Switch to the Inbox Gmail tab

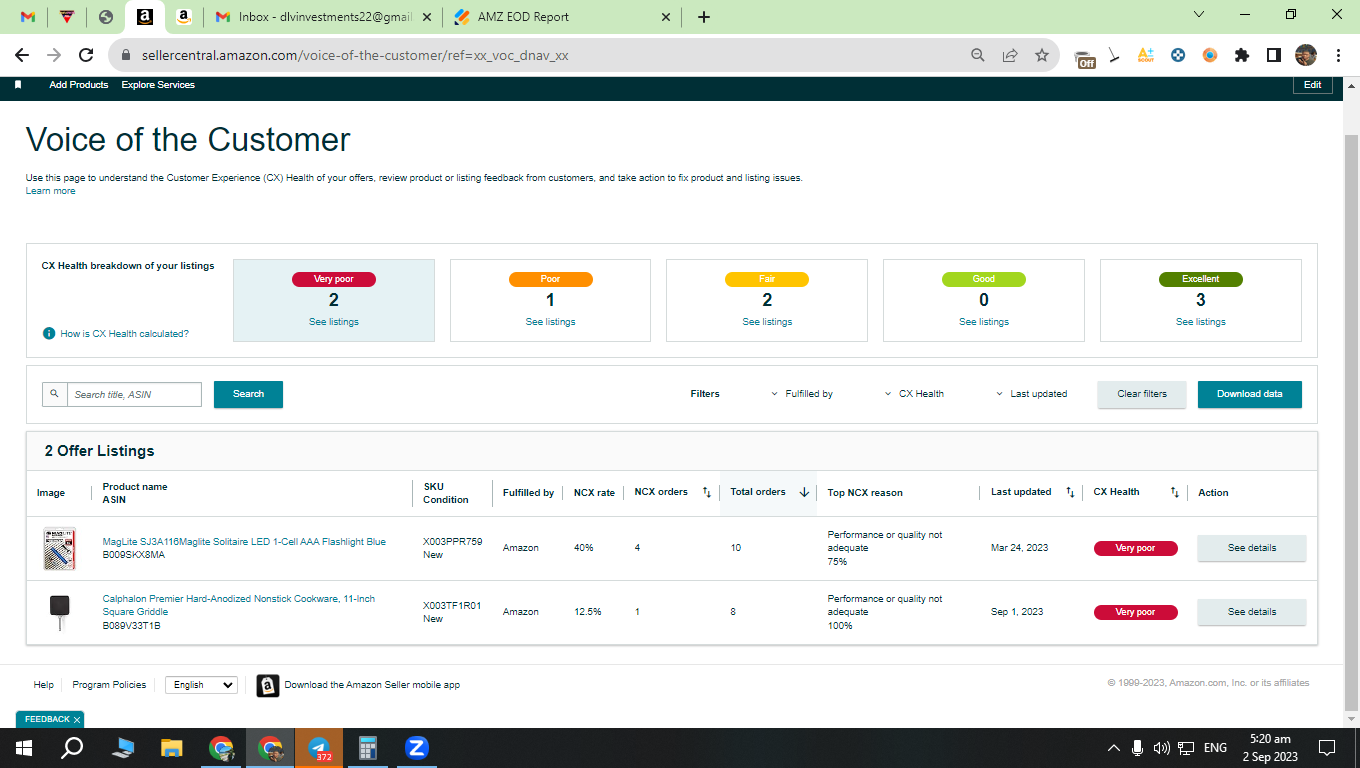(322, 17)
